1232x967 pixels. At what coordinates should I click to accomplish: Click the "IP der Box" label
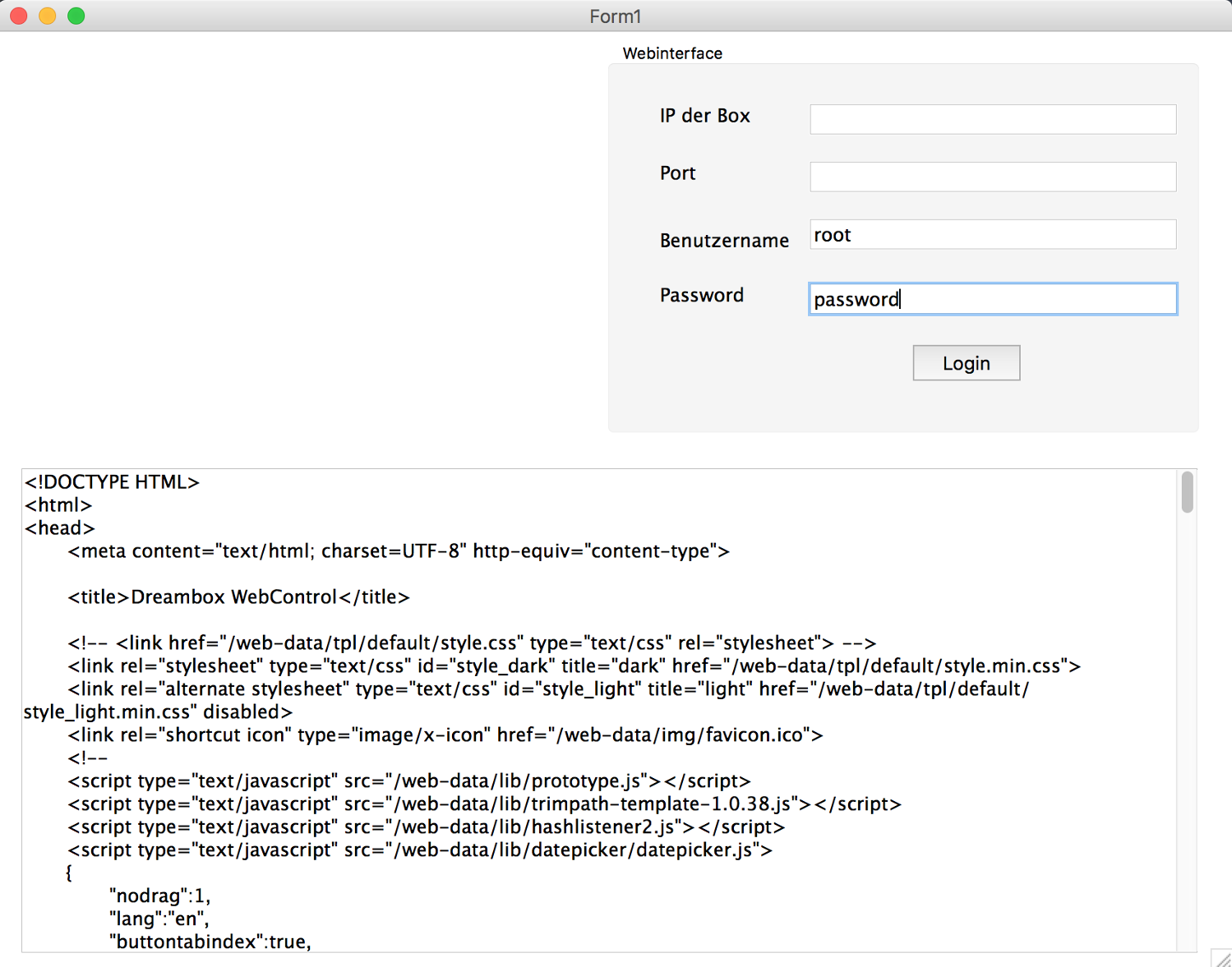point(704,116)
